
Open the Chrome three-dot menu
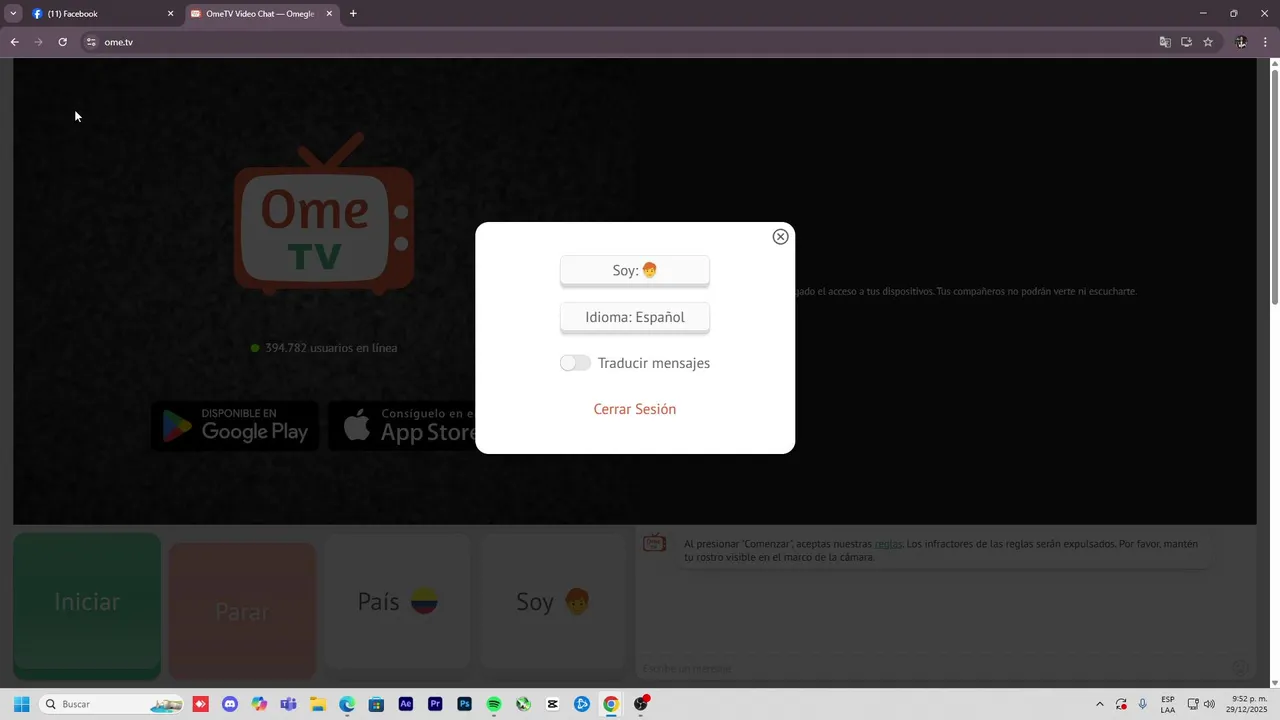1266,42
